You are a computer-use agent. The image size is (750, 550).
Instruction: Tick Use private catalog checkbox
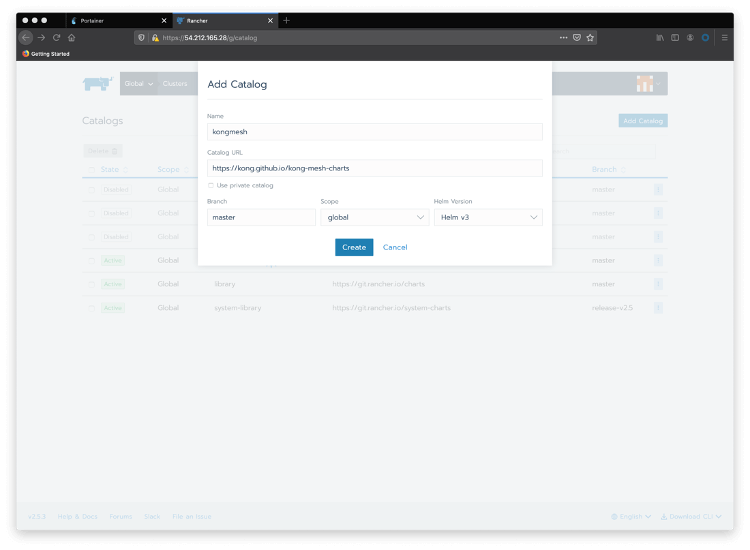[x=210, y=186]
